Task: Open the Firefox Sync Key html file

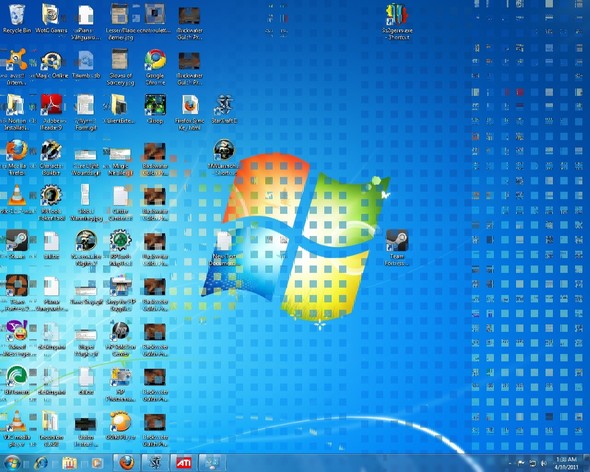Action: point(190,112)
